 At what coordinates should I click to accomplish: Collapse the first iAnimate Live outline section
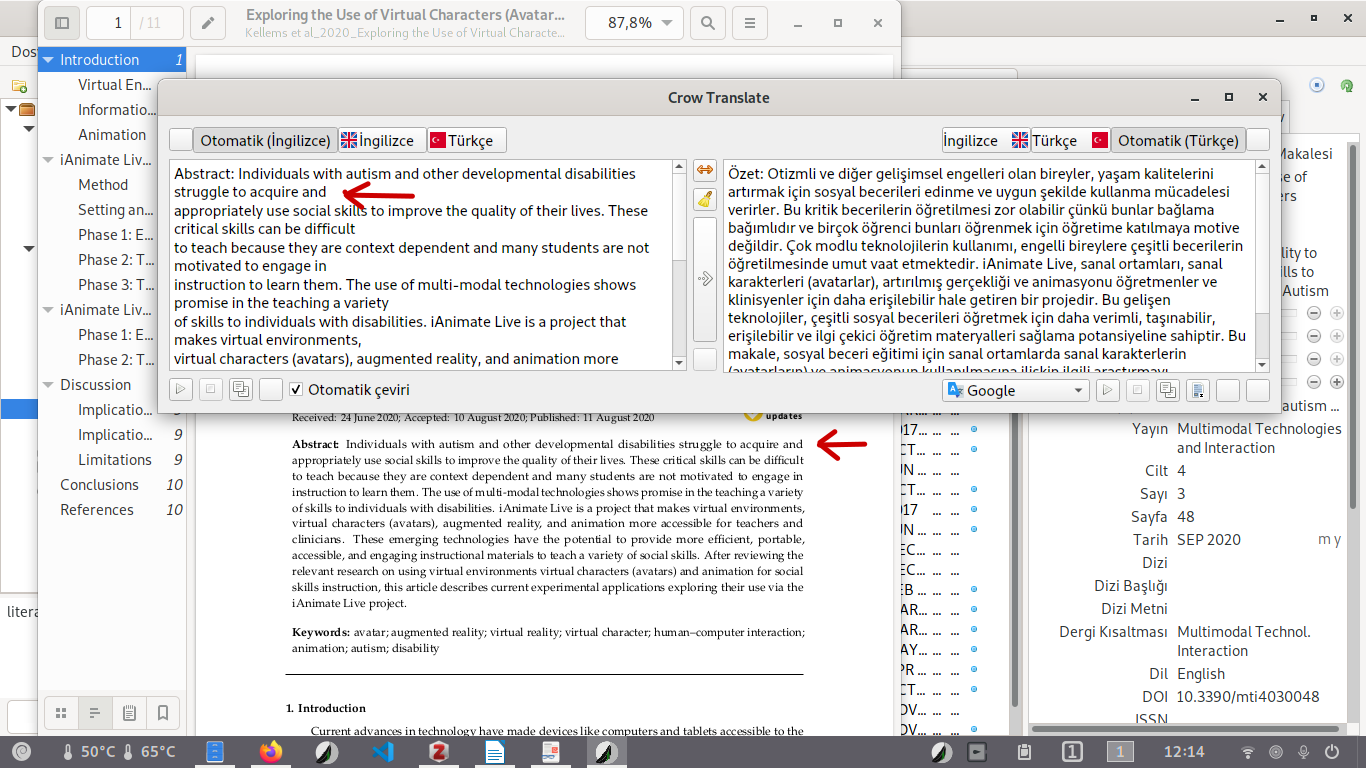pyautogui.click(x=48, y=160)
